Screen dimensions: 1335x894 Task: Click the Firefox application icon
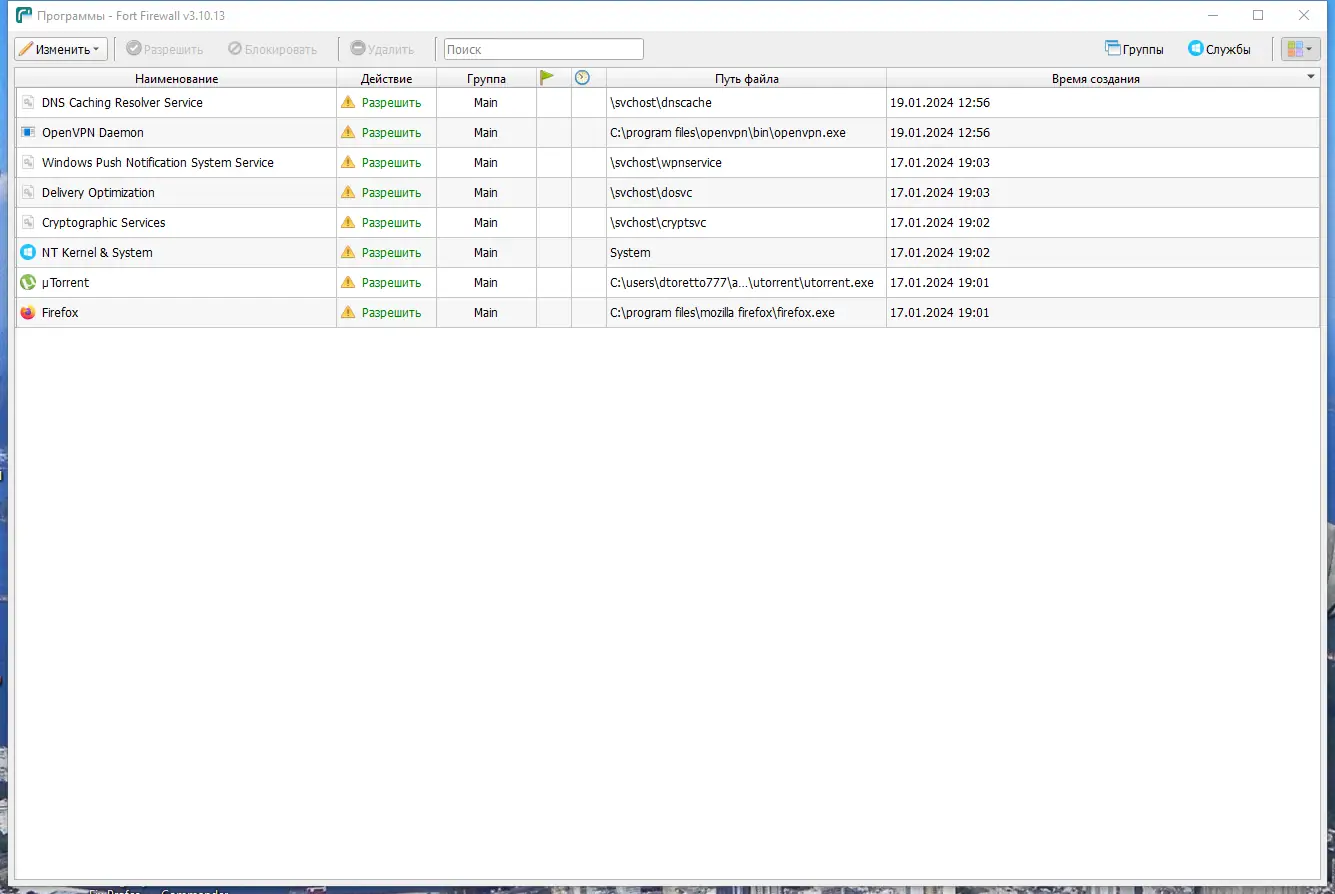tap(28, 312)
